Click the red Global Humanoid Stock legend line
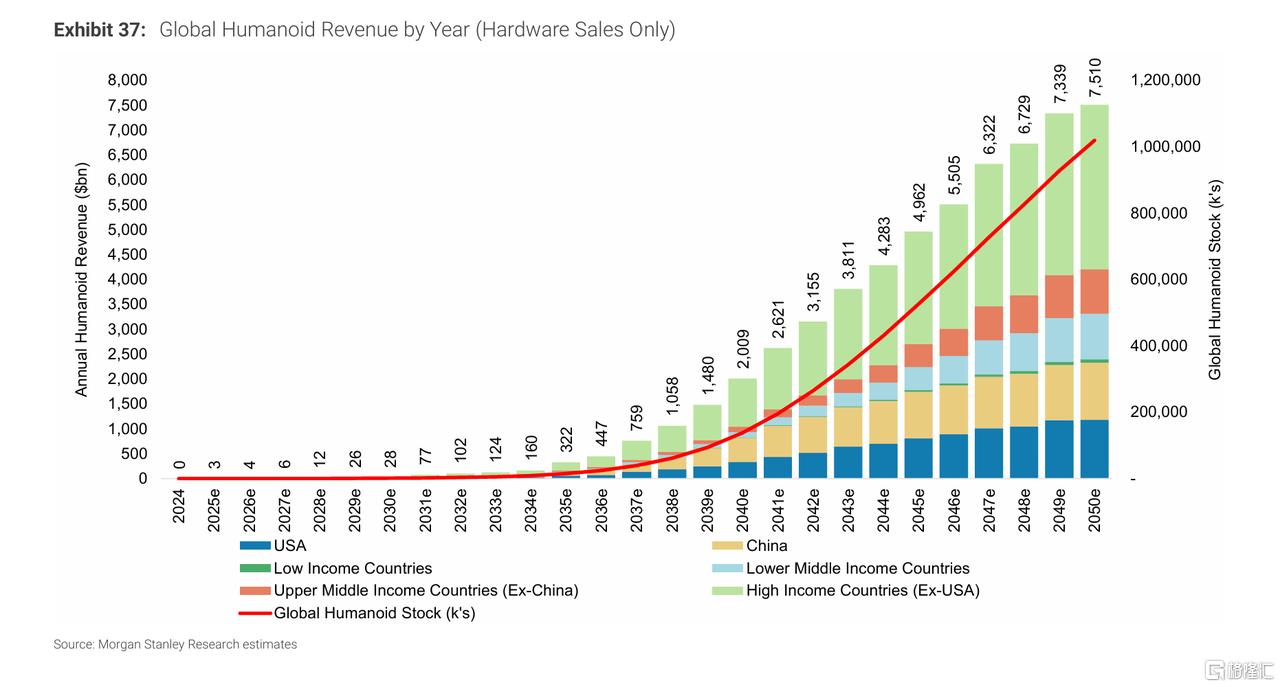The width and height of the screenshot is (1280, 687). pos(255,613)
